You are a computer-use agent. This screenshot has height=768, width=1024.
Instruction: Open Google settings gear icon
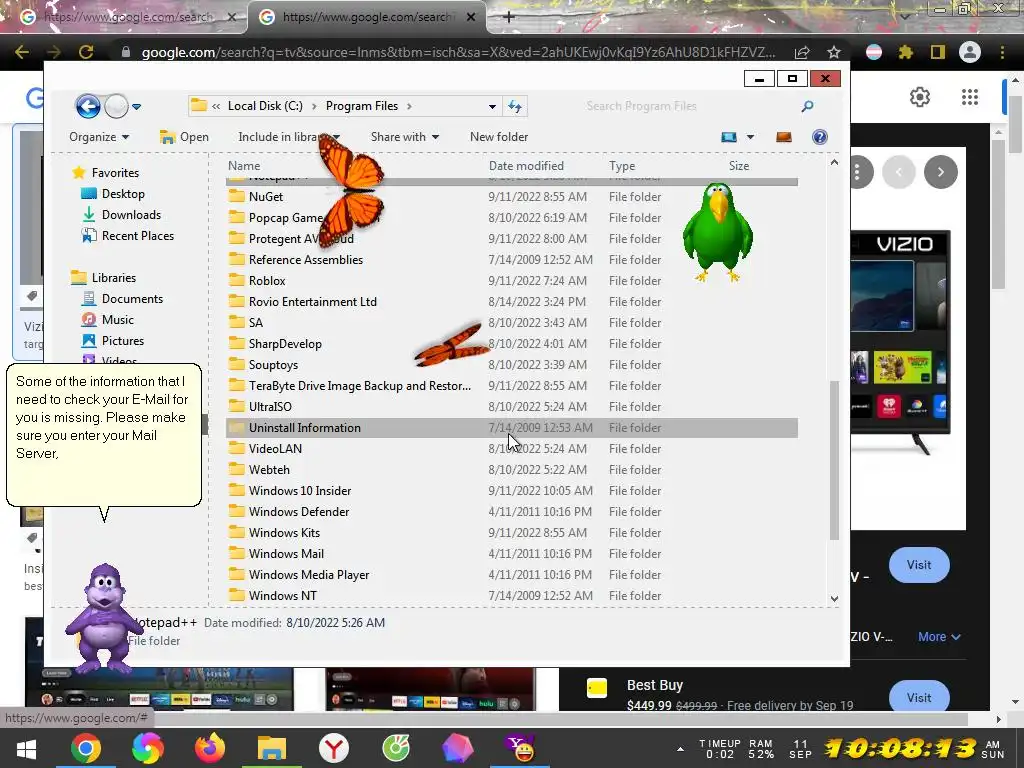pyautogui.click(x=920, y=97)
